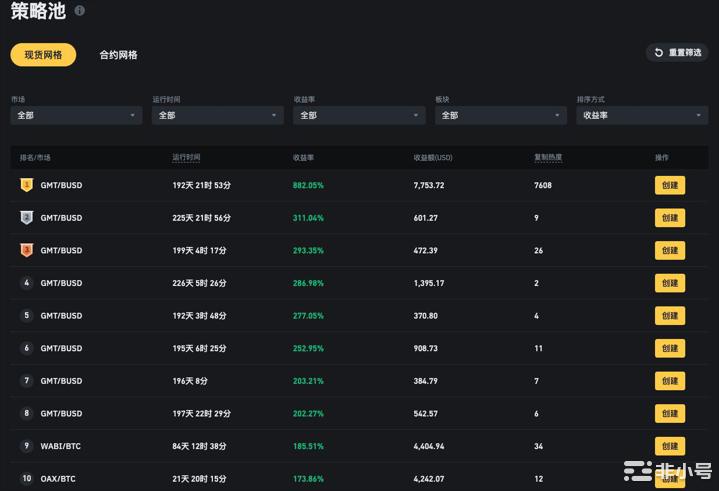This screenshot has height=491, width=719.
Task: Open the 排序方式 sort dropdown
Action: 642,116
